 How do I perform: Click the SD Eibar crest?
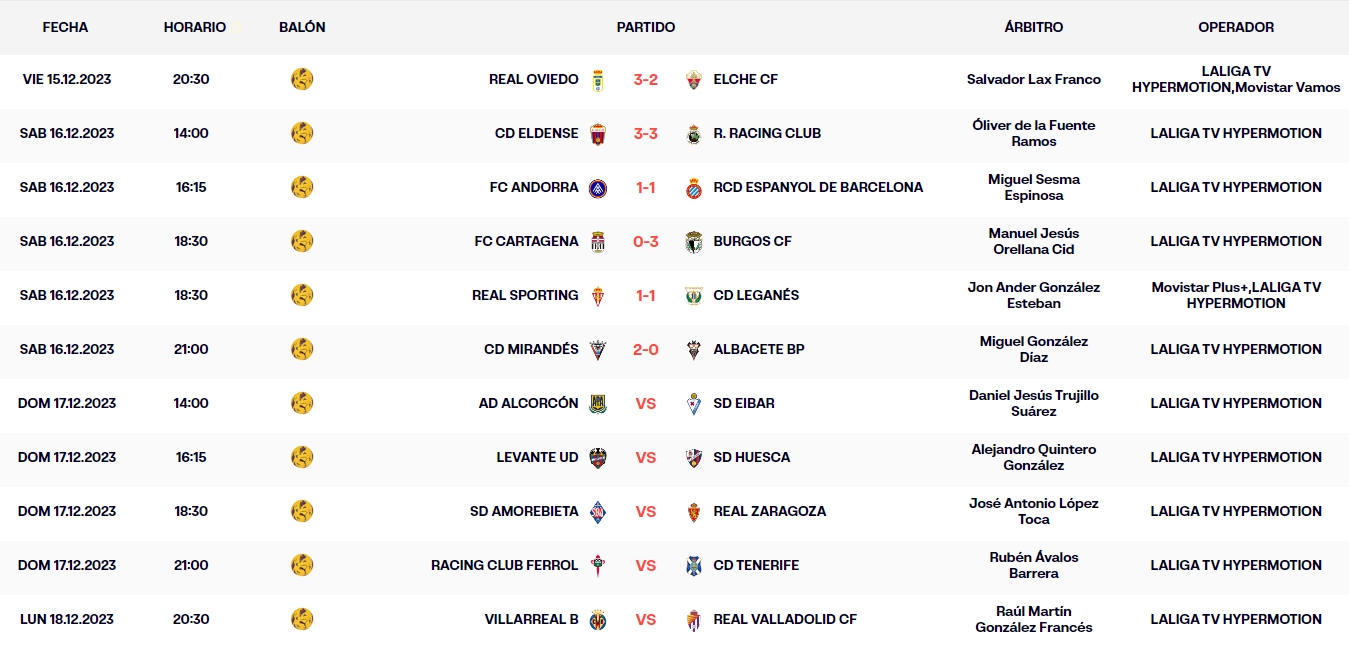(691, 403)
